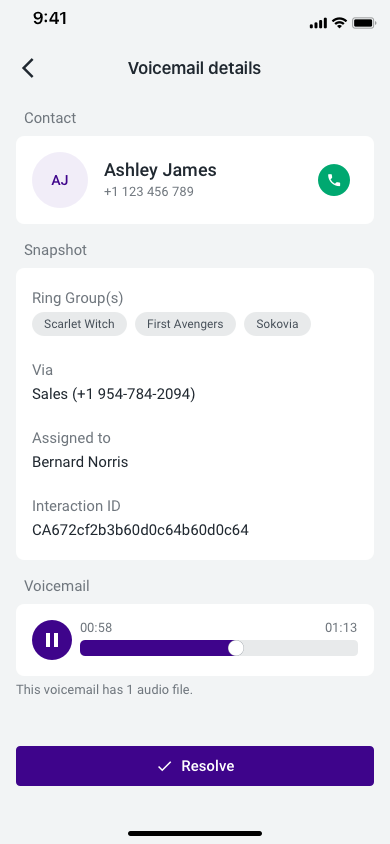Tap the Ashley James contact name
390x844 pixels.
coord(160,170)
